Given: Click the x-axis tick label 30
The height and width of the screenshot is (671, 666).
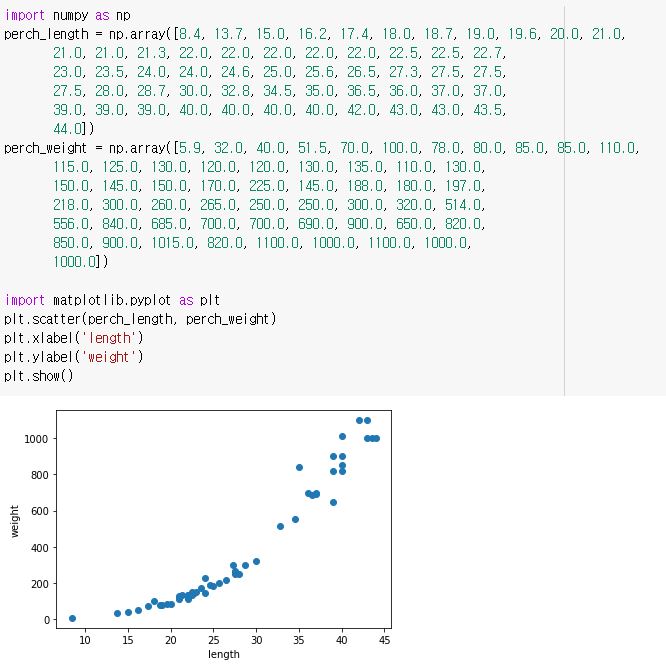Looking at the screenshot, I should tap(257, 640).
